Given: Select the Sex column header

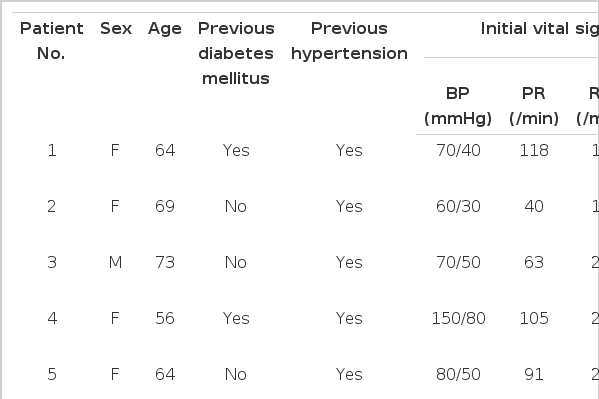Looking at the screenshot, I should 116,29.
